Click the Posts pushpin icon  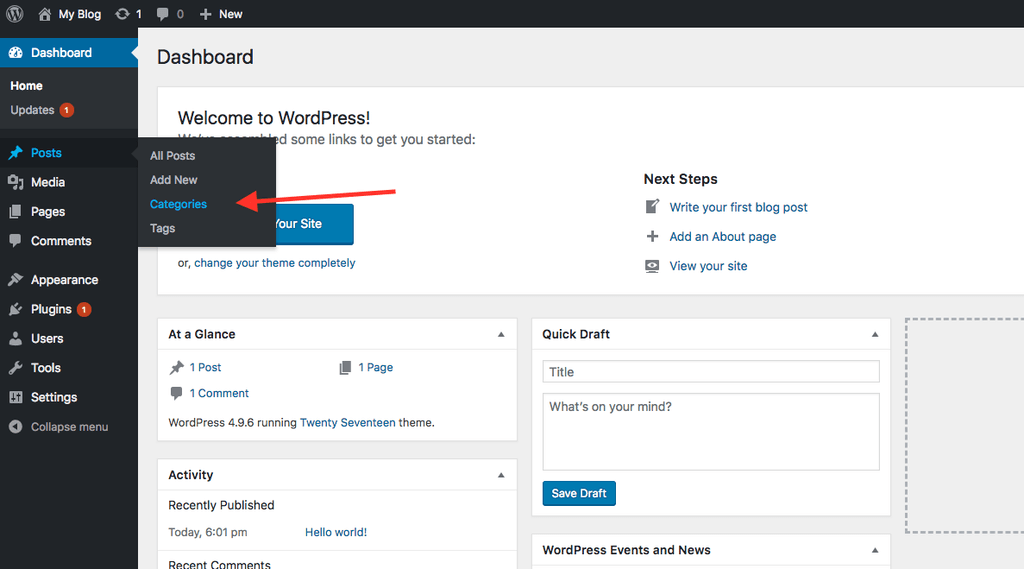tap(16, 153)
